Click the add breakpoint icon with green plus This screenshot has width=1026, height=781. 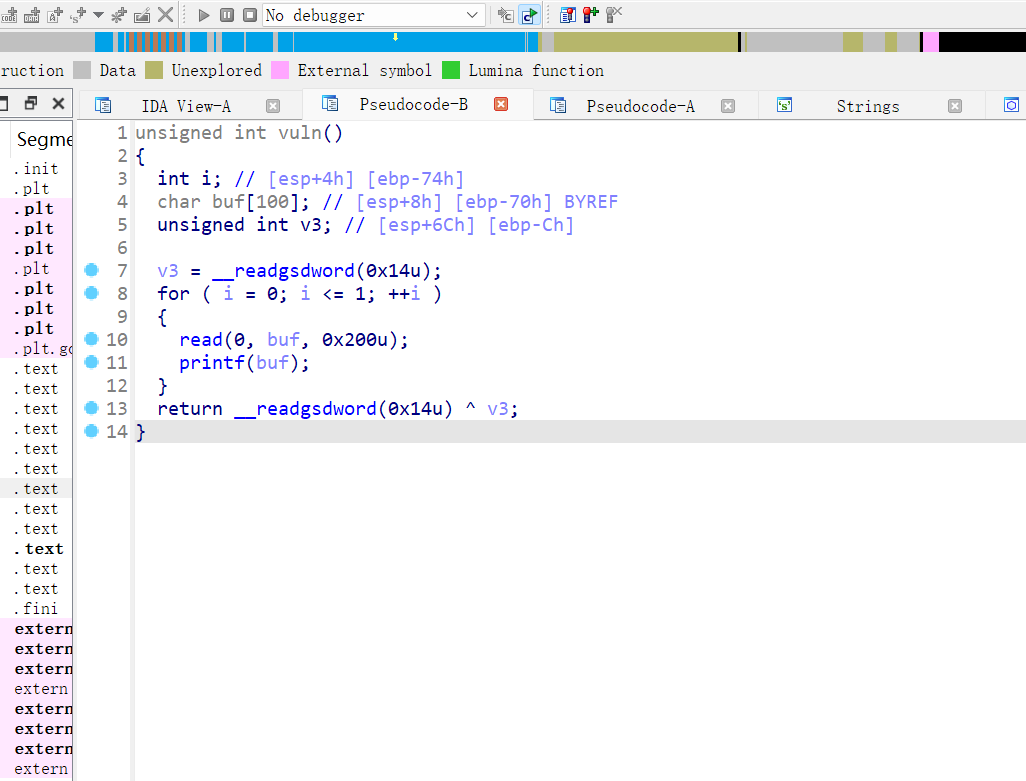click(x=590, y=15)
